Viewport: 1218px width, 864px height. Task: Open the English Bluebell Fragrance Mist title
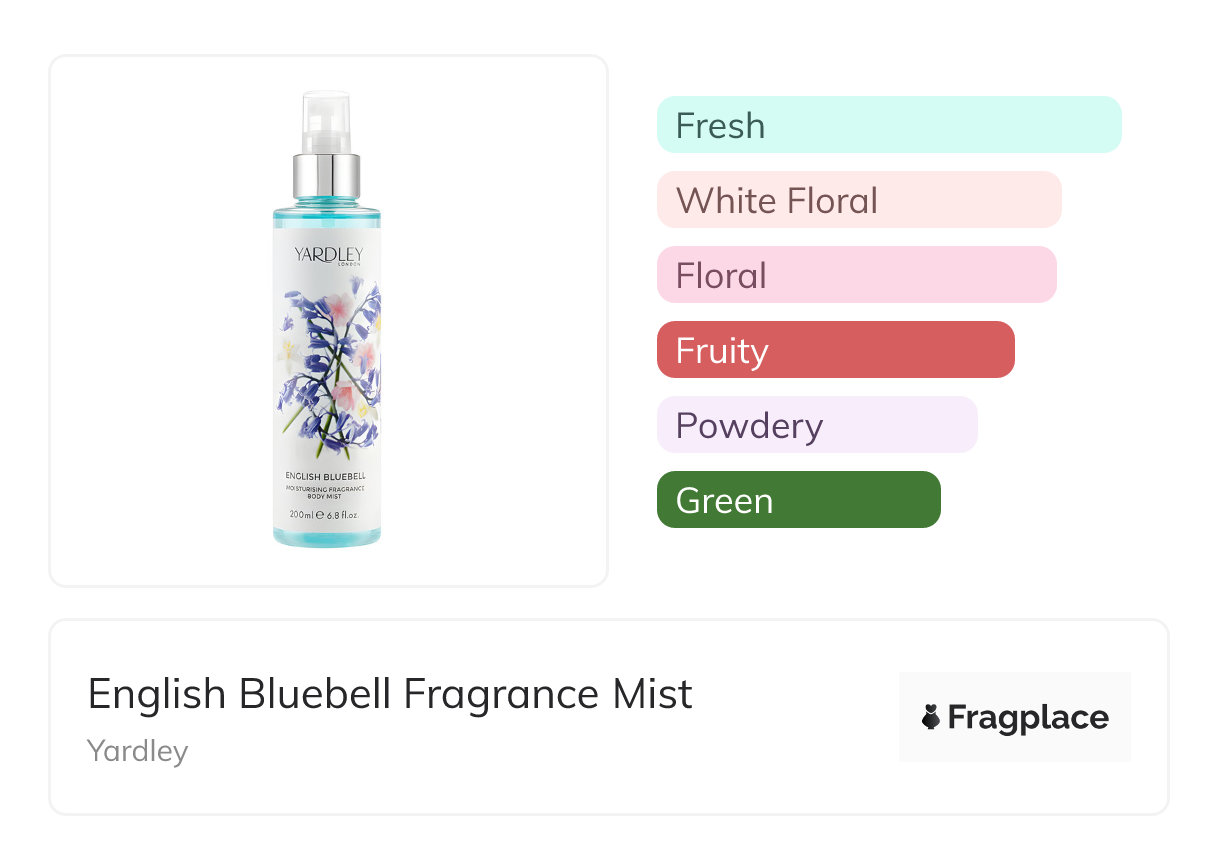[x=390, y=694]
